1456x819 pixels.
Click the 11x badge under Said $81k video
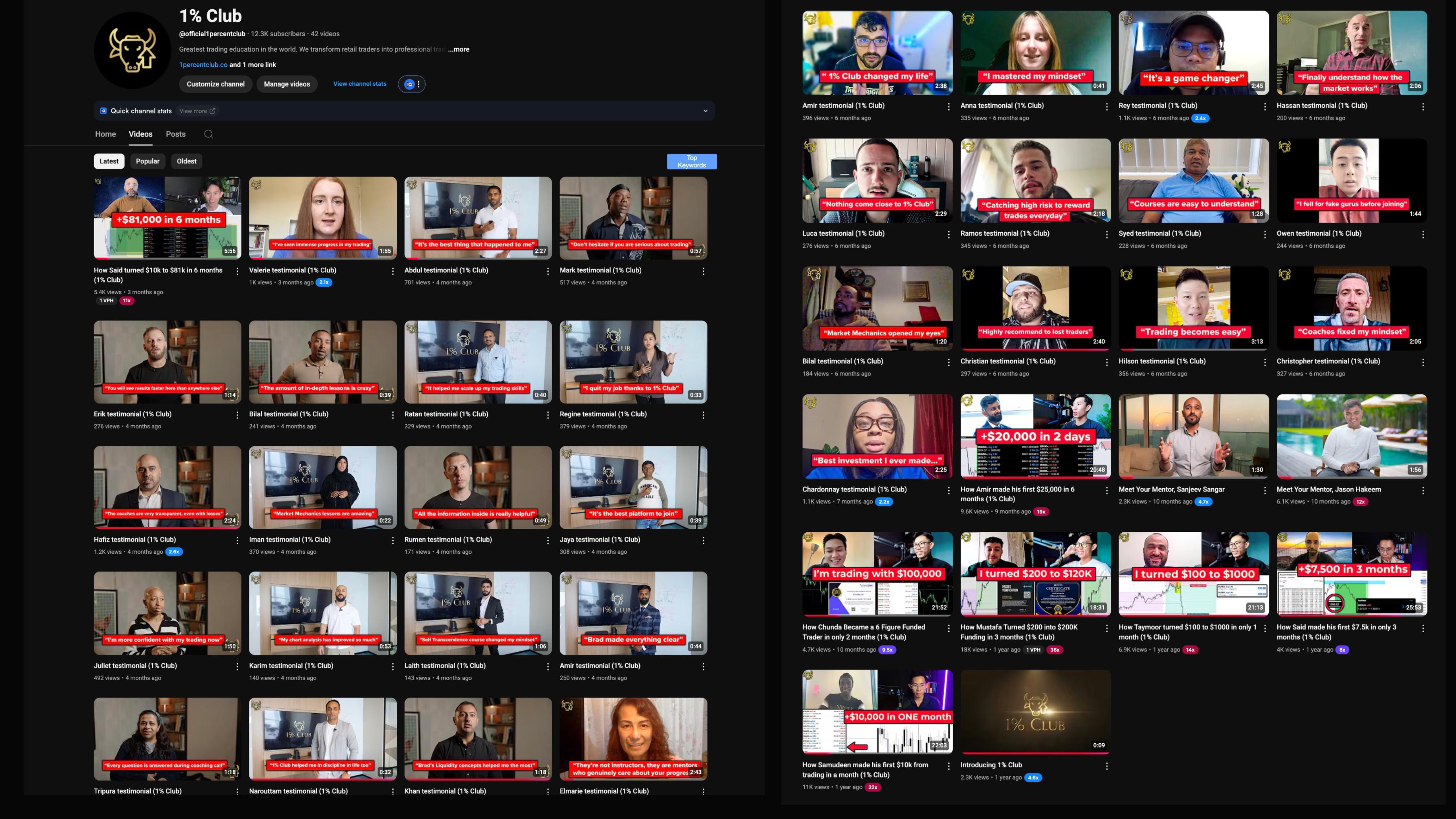coord(127,301)
